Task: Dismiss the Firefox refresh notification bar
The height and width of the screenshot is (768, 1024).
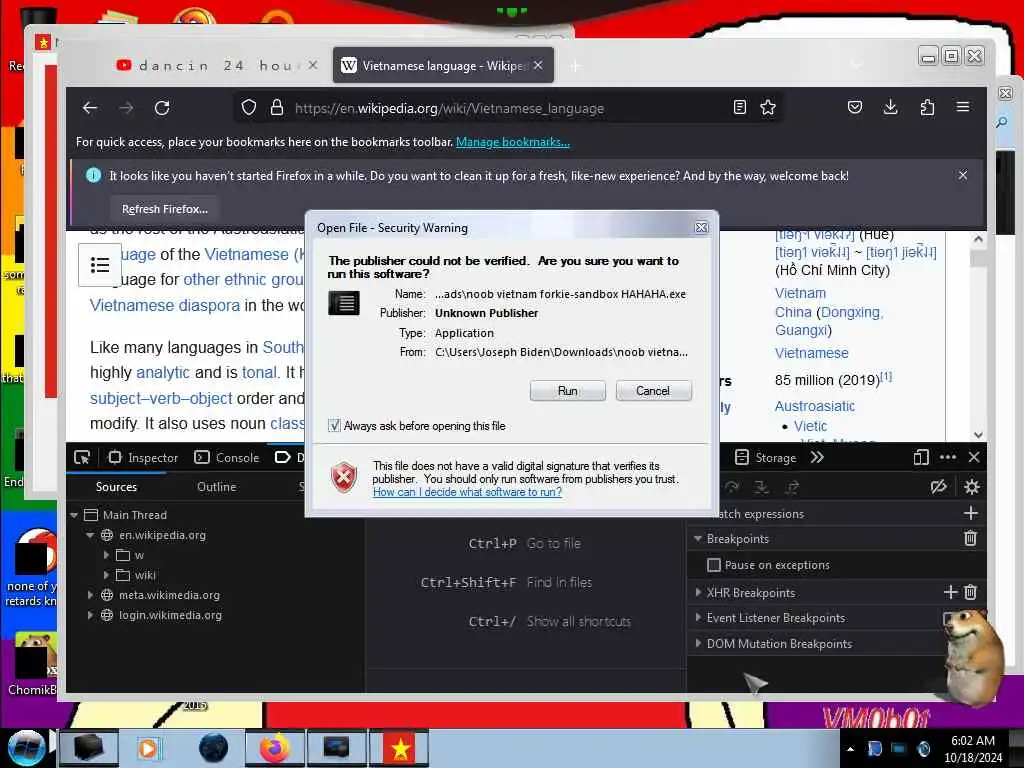Action: pos(963,175)
